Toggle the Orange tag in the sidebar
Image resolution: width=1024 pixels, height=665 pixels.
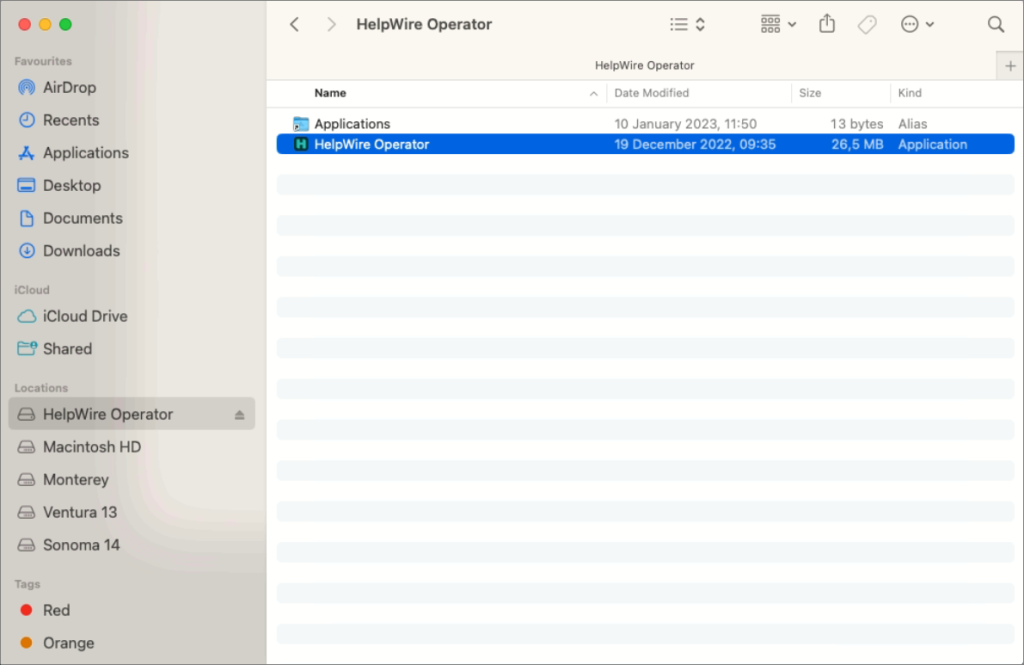[68, 643]
